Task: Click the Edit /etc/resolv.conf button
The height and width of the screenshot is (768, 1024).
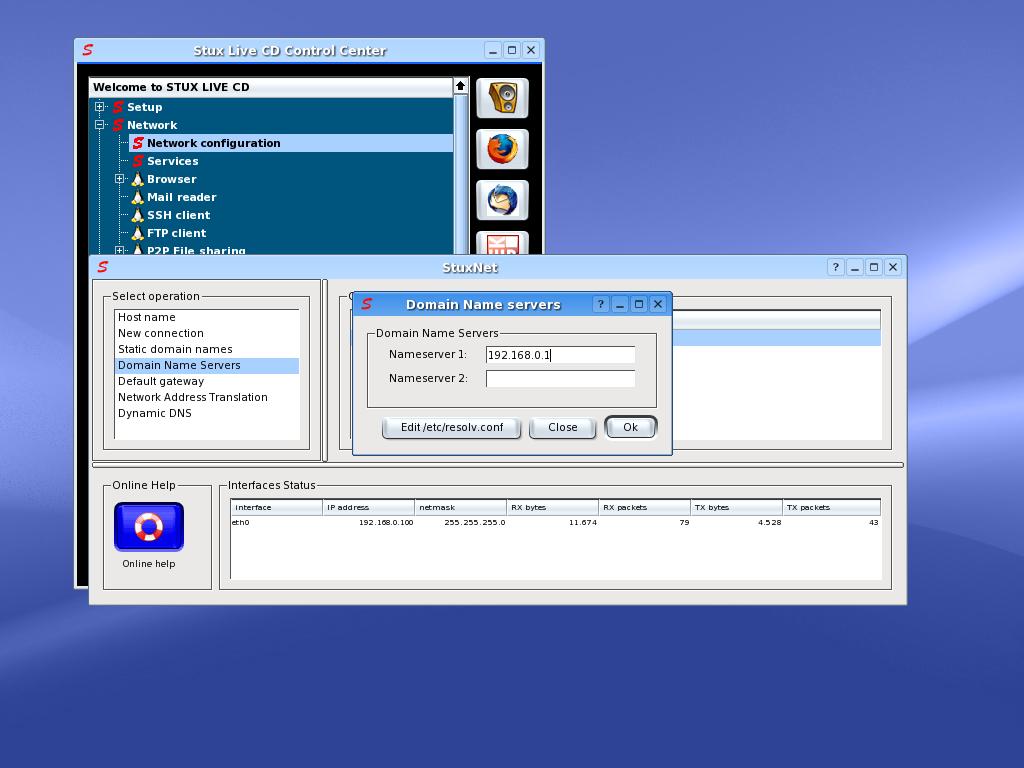Action: [x=452, y=428]
